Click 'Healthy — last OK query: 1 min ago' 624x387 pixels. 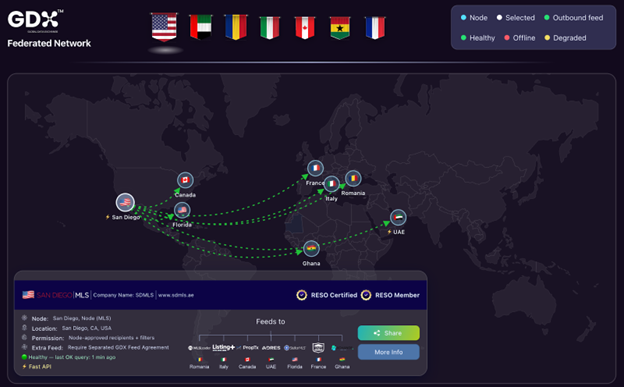pyautogui.click(x=72, y=357)
